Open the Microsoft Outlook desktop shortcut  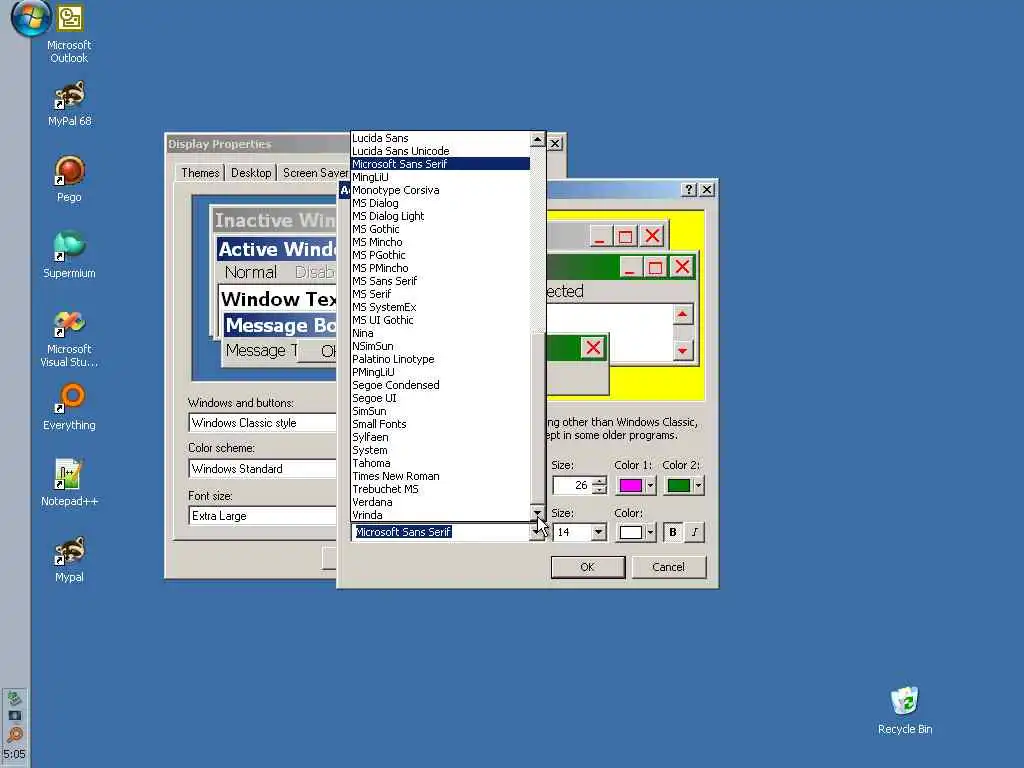click(x=69, y=34)
